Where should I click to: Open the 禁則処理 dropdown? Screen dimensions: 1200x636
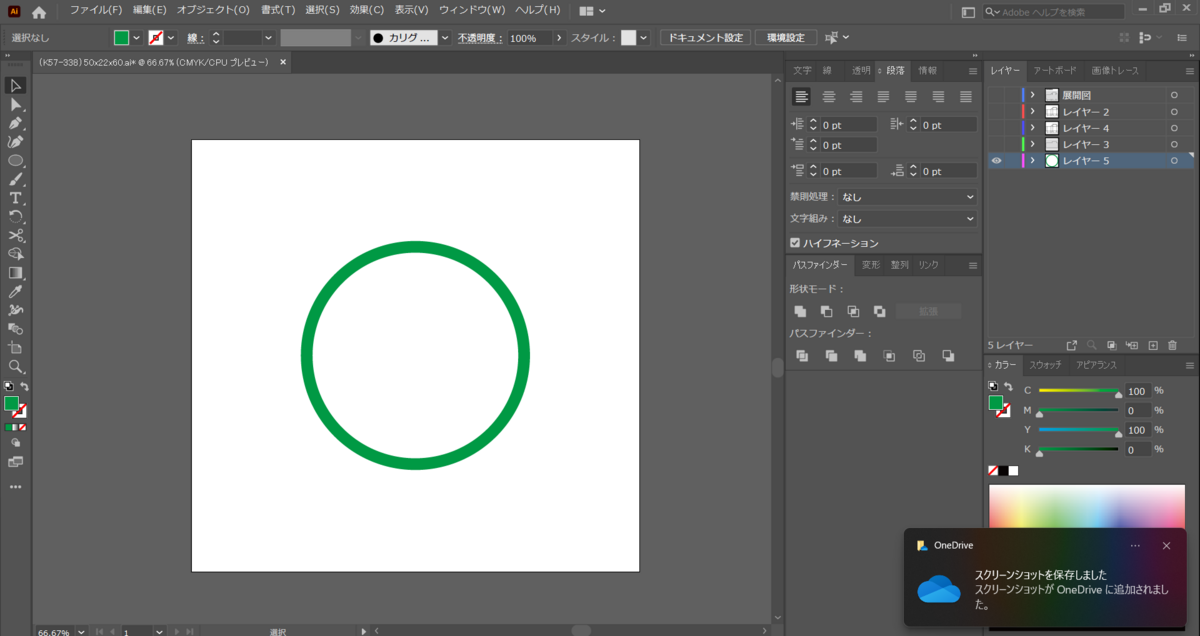point(907,197)
